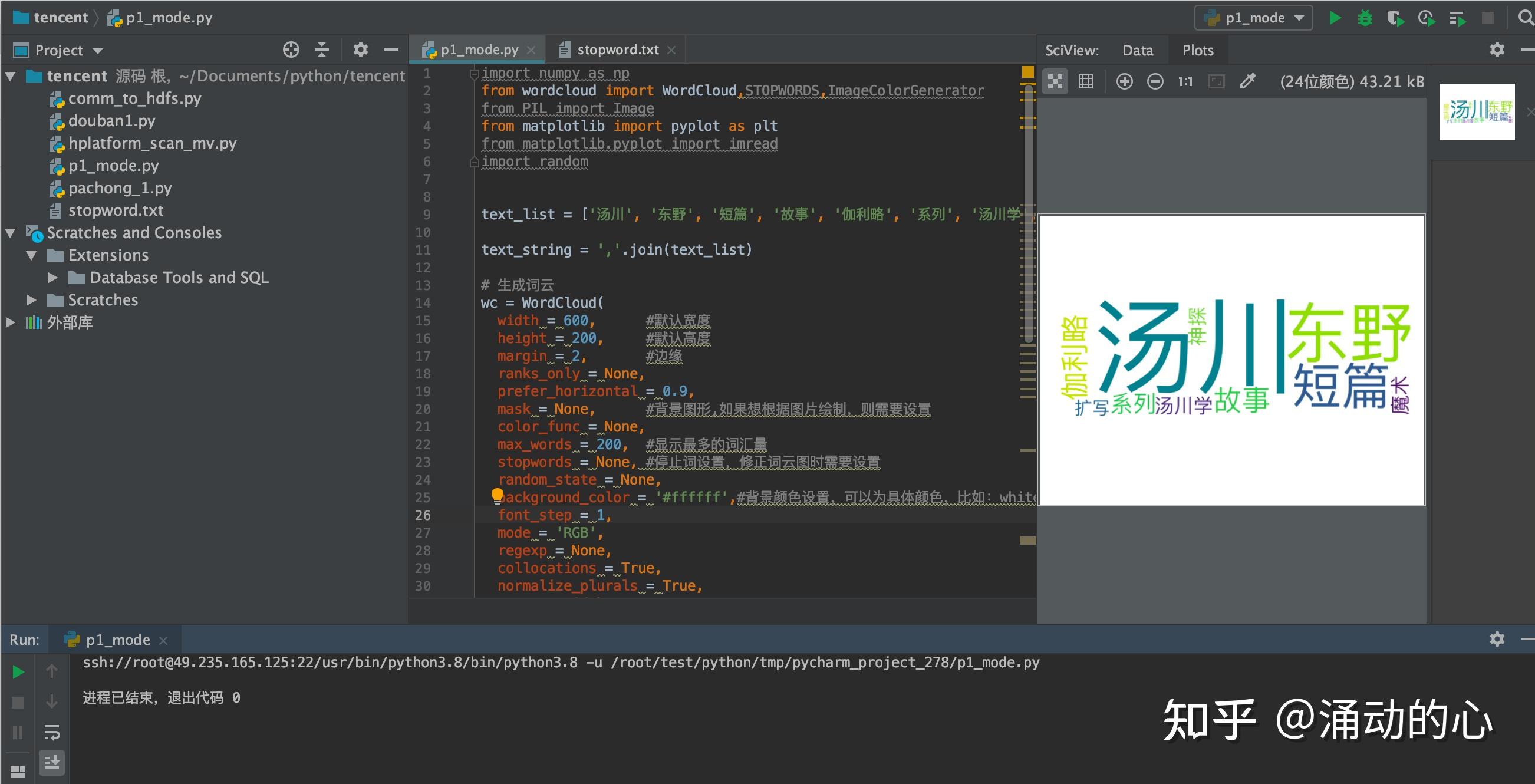Select the eyedropper pixel picker in SciView
Viewport: 1535px width, 784px height.
click(1248, 81)
